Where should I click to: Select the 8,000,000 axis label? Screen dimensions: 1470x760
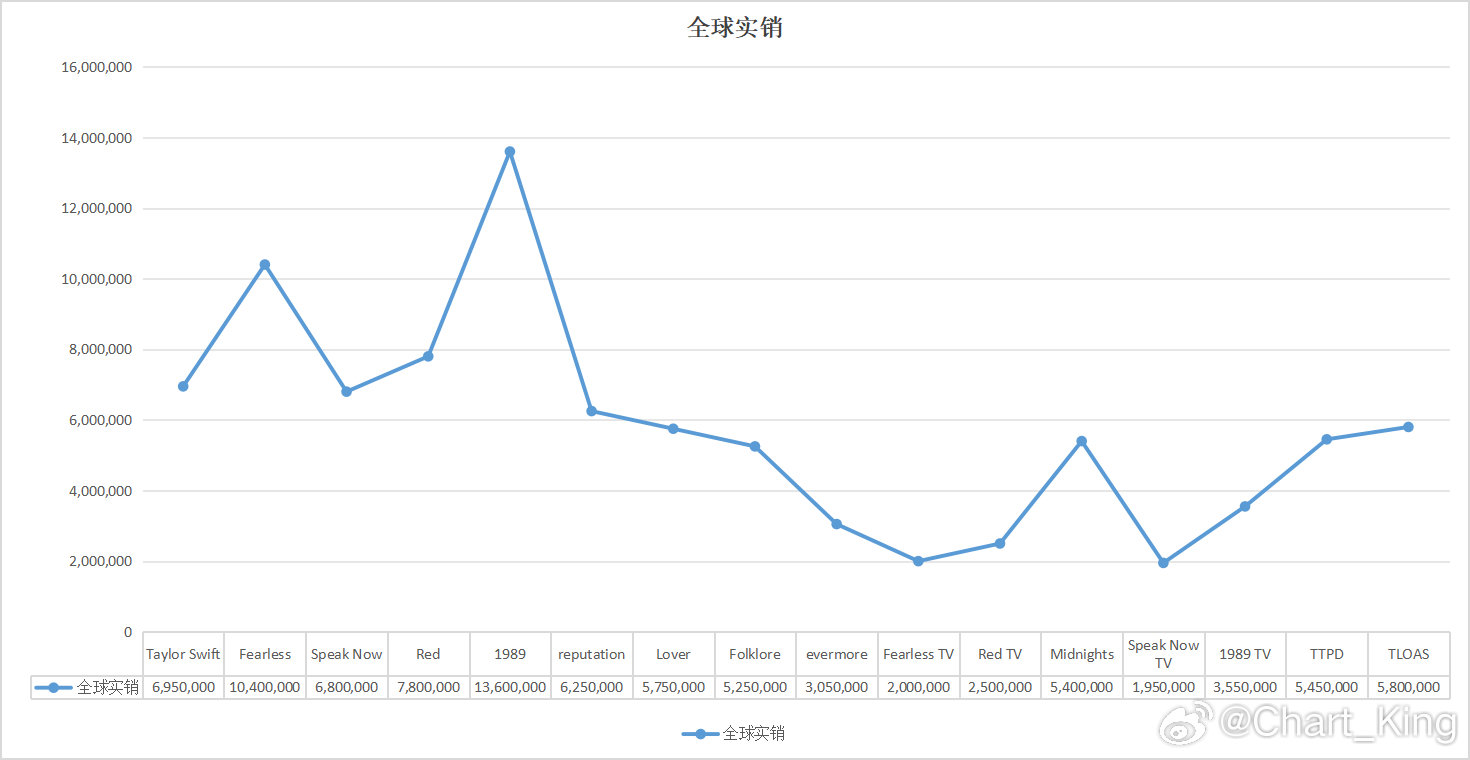tap(100, 350)
